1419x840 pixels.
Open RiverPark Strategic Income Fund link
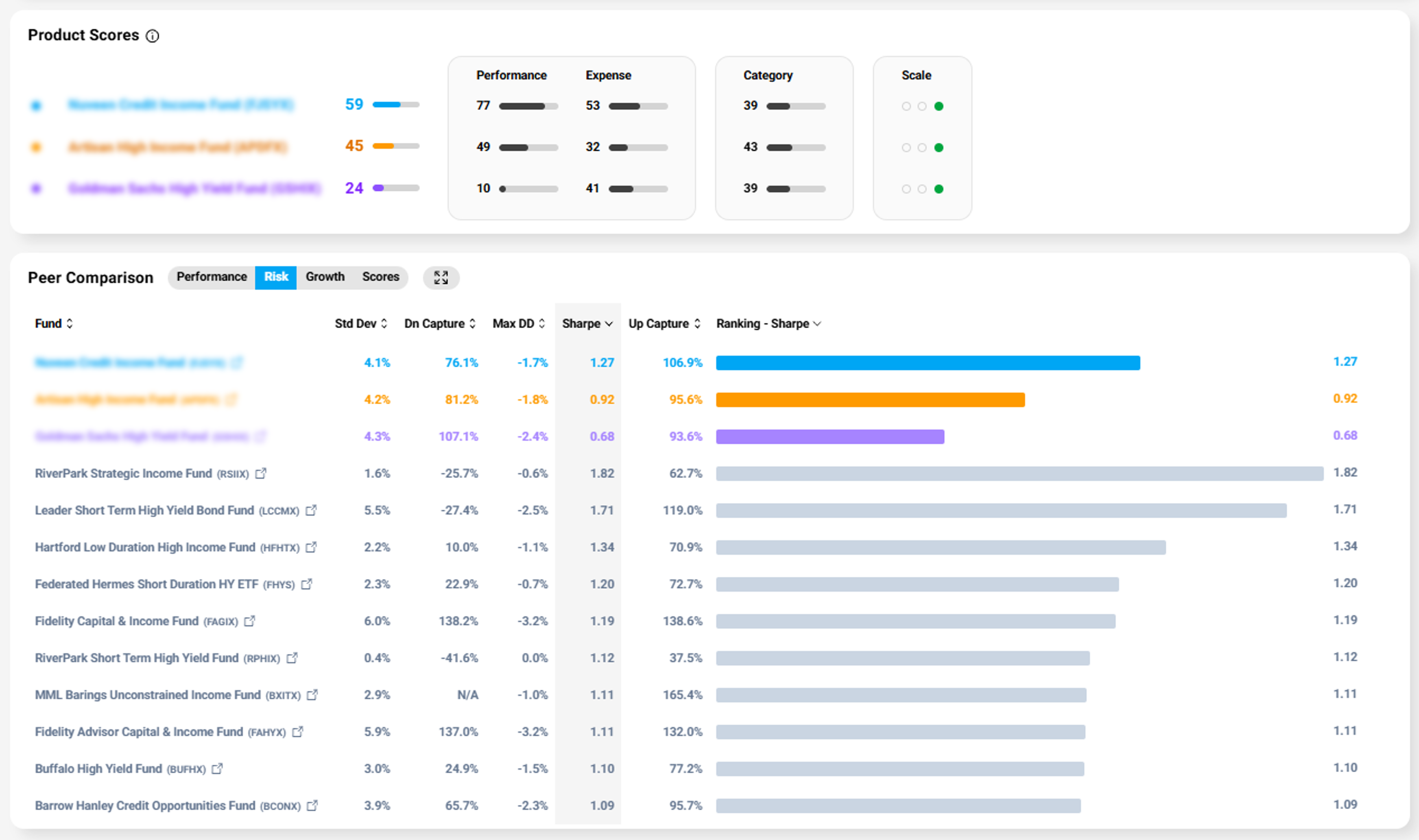[142, 473]
